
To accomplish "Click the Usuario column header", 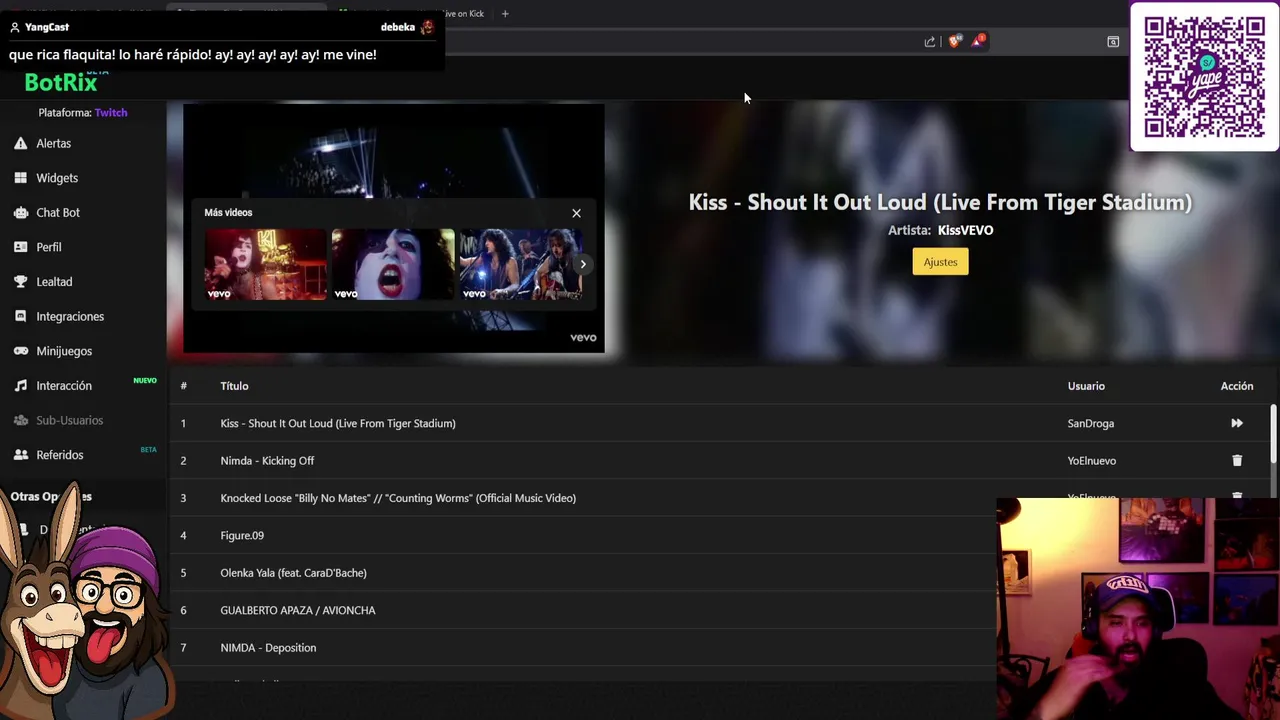I will coord(1086,386).
